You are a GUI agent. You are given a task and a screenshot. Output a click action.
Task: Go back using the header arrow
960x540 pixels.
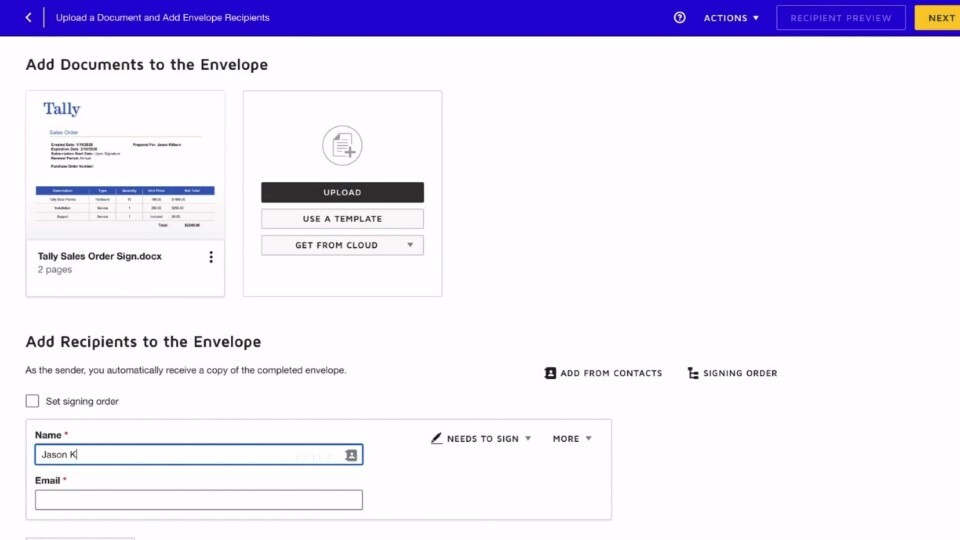[28, 18]
